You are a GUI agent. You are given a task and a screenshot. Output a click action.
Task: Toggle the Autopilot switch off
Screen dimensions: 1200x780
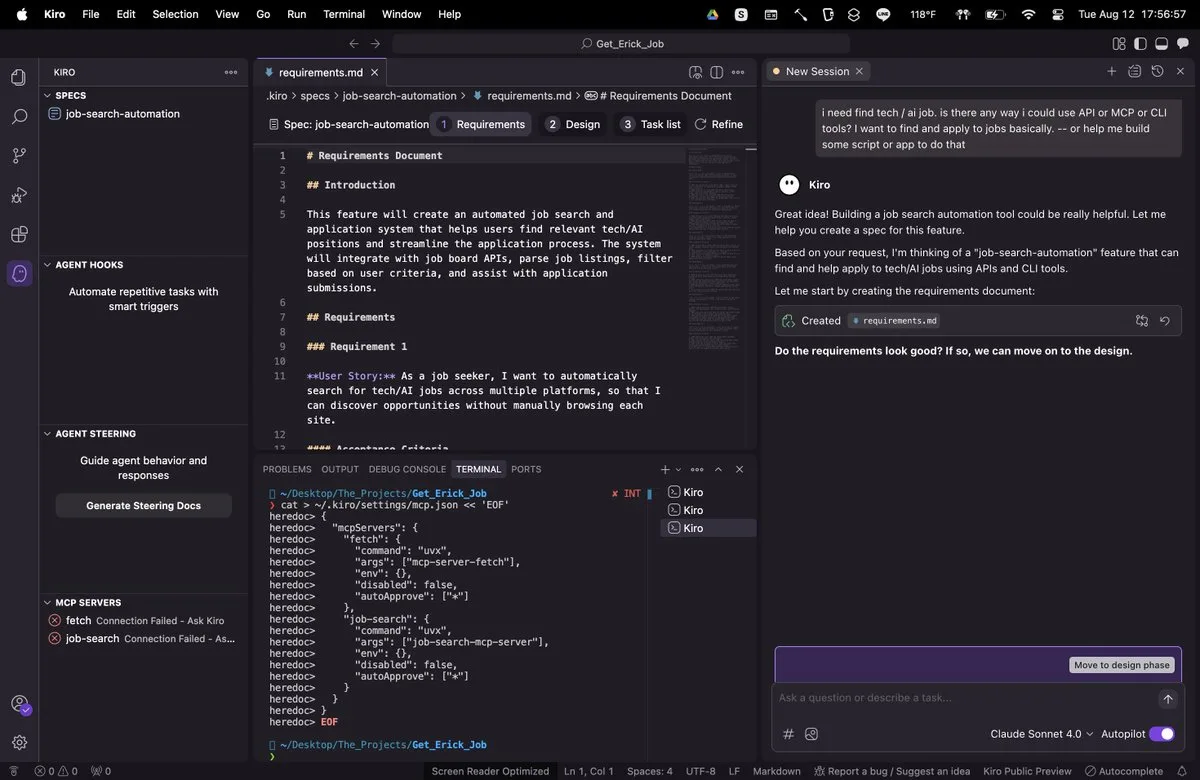pos(1161,734)
